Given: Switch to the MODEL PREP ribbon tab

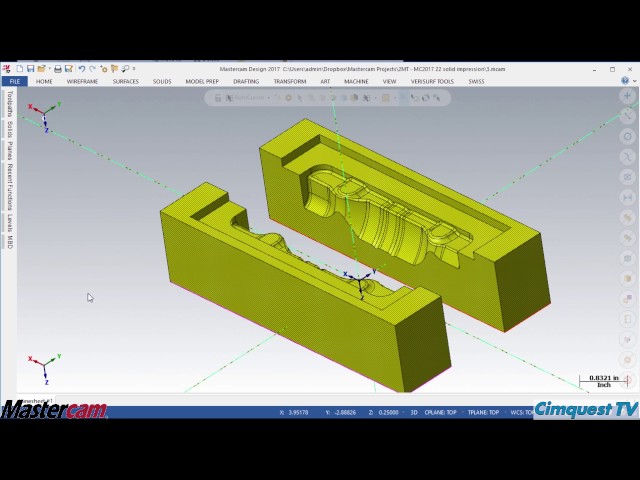Looking at the screenshot, I should tap(202, 81).
